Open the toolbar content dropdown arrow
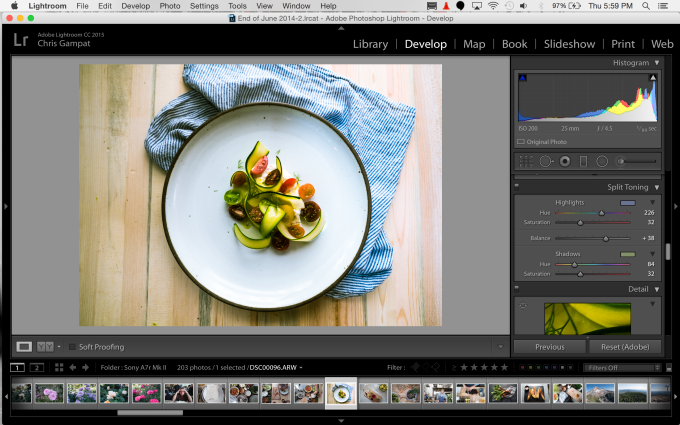 (x=500, y=347)
